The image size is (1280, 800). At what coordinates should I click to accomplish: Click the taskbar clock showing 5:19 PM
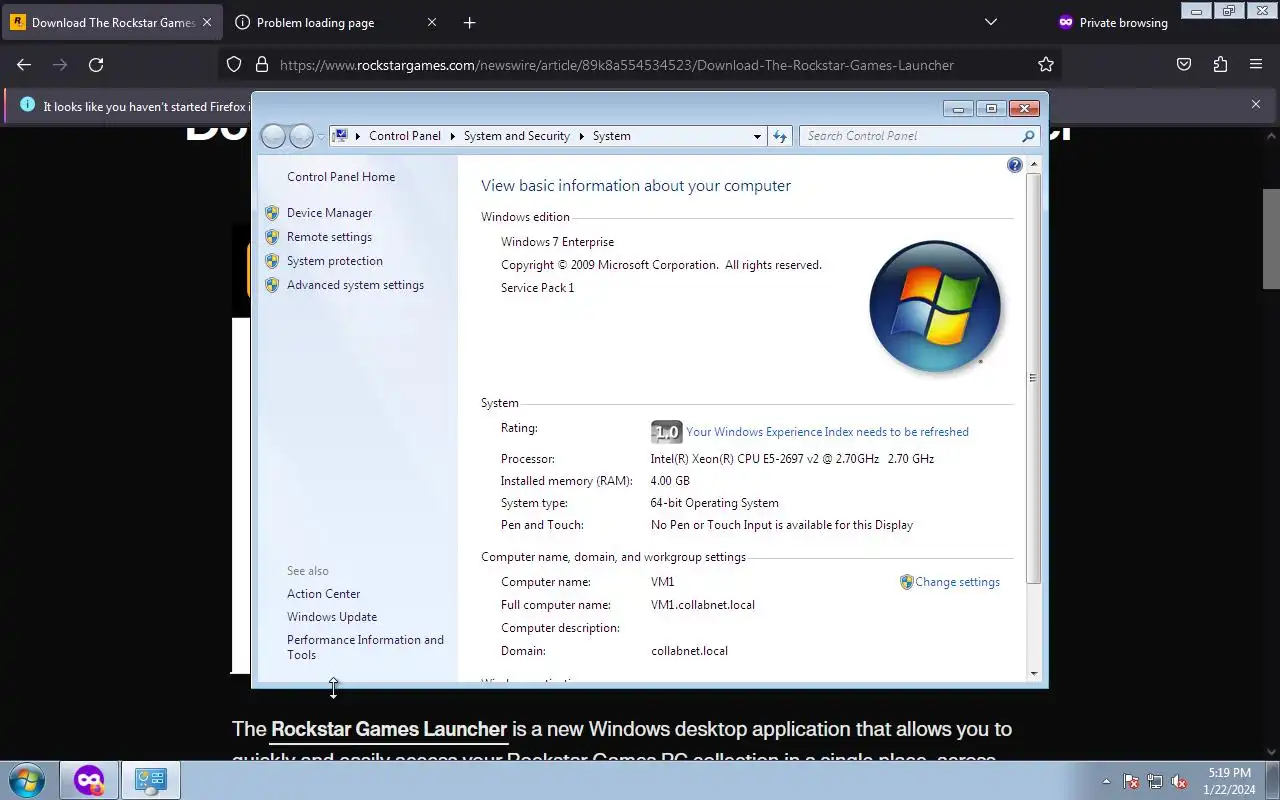(x=1229, y=781)
